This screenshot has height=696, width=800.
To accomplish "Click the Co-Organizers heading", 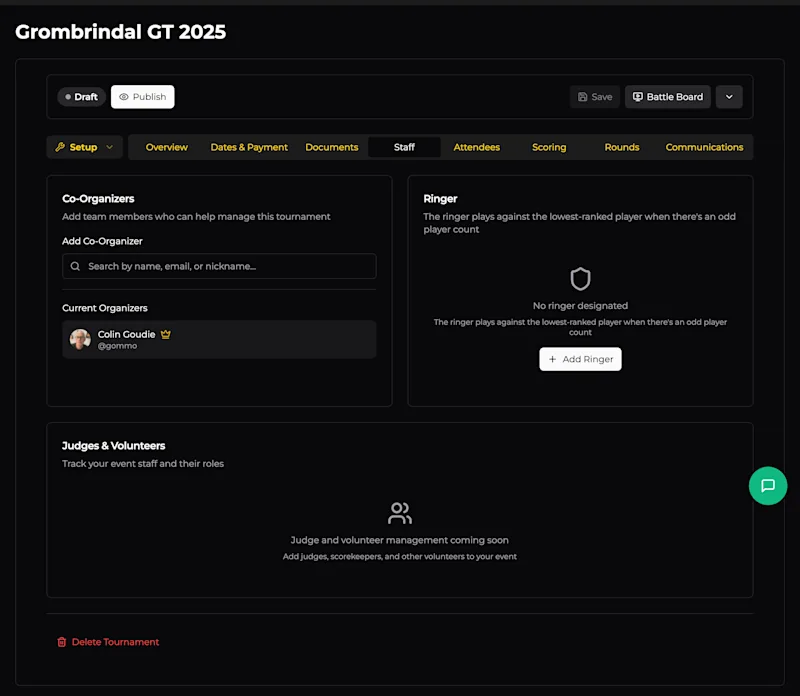I will point(98,198).
